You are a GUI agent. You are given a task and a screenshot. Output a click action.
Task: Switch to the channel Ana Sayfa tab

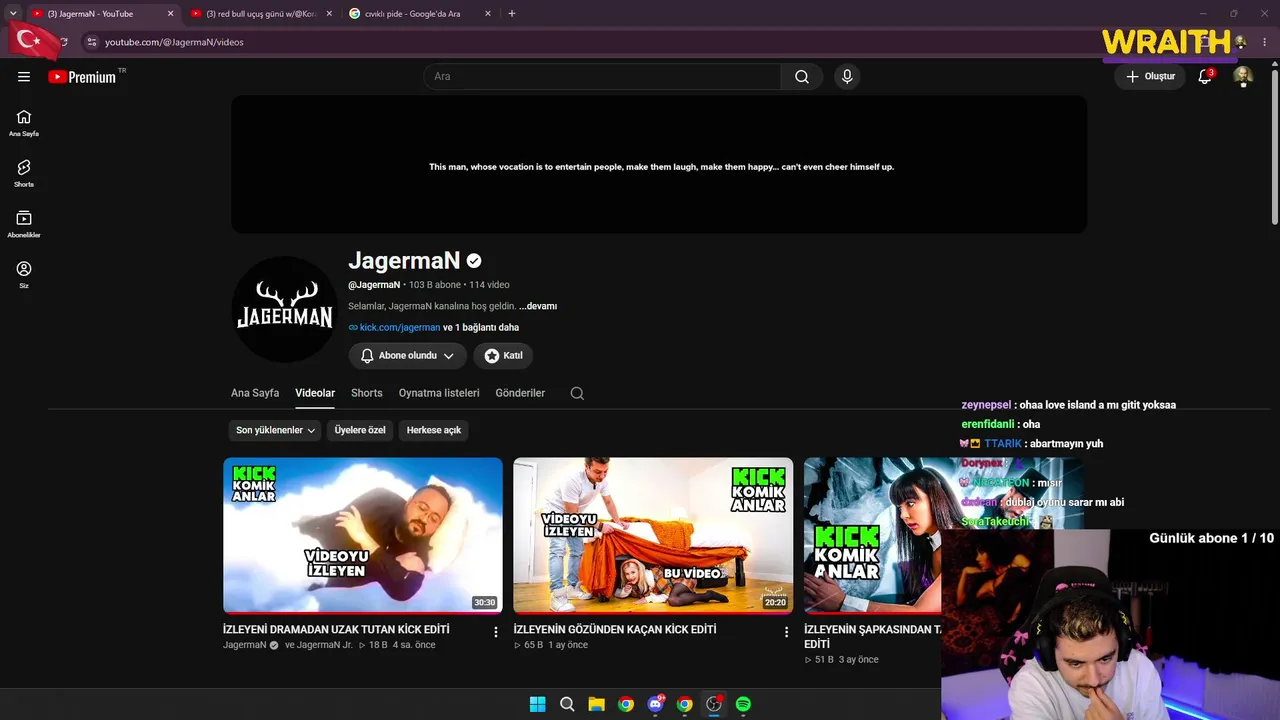pyautogui.click(x=255, y=393)
